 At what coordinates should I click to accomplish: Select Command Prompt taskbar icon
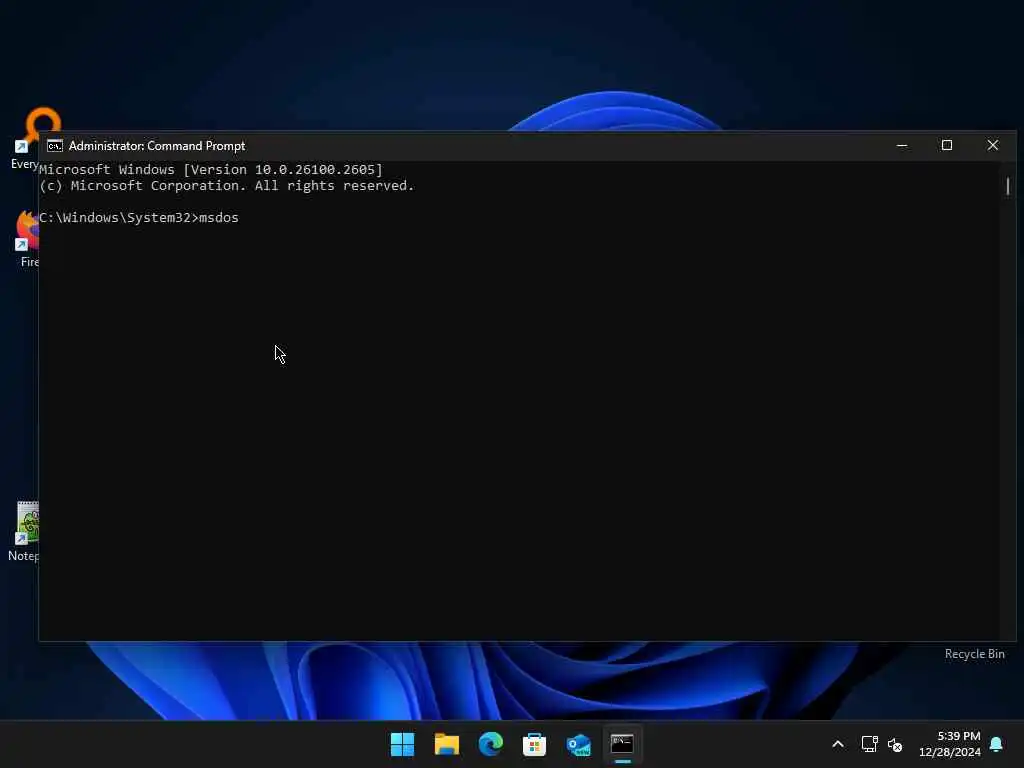[x=622, y=744]
